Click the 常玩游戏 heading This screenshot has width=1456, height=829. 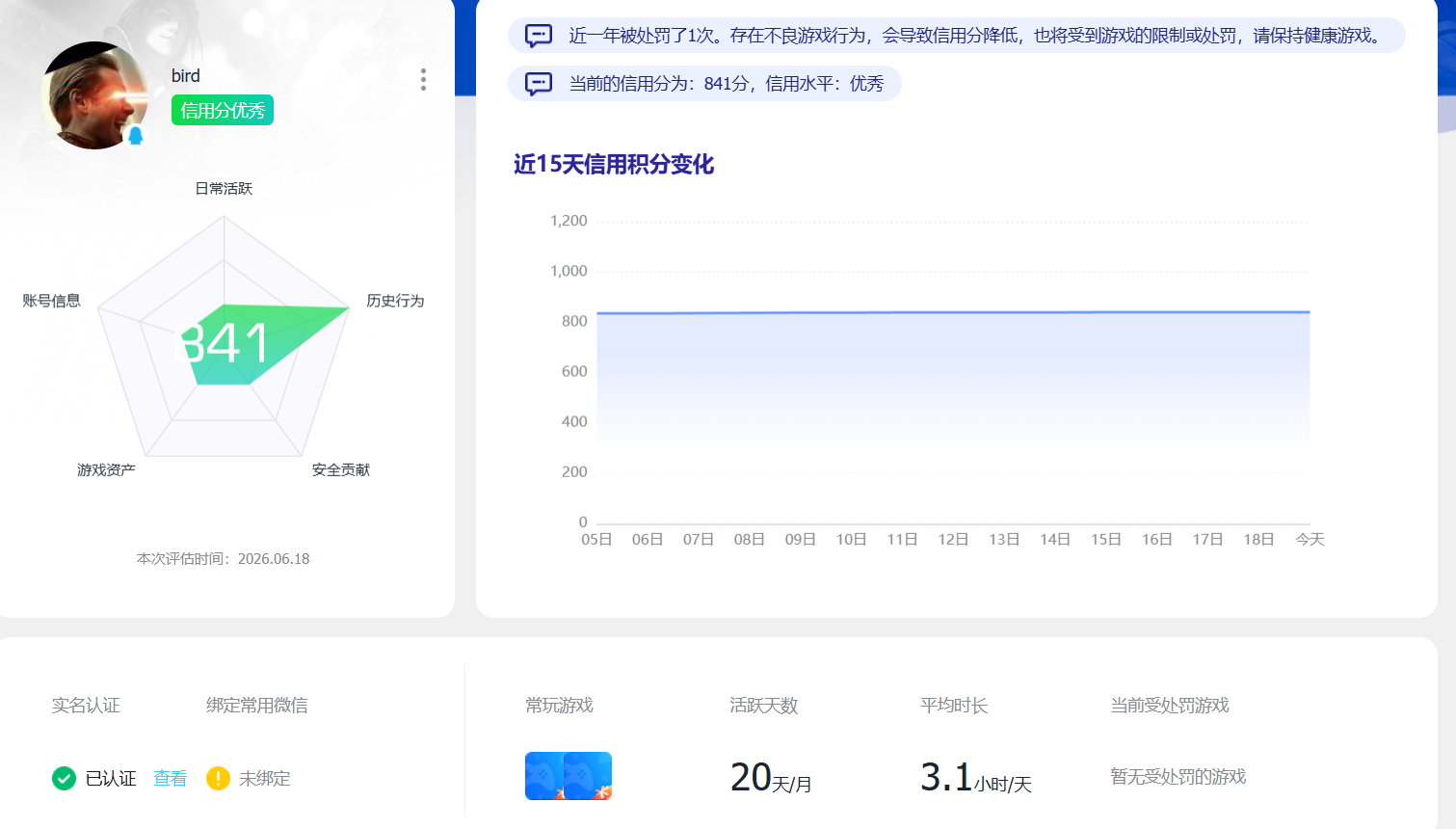(x=559, y=706)
